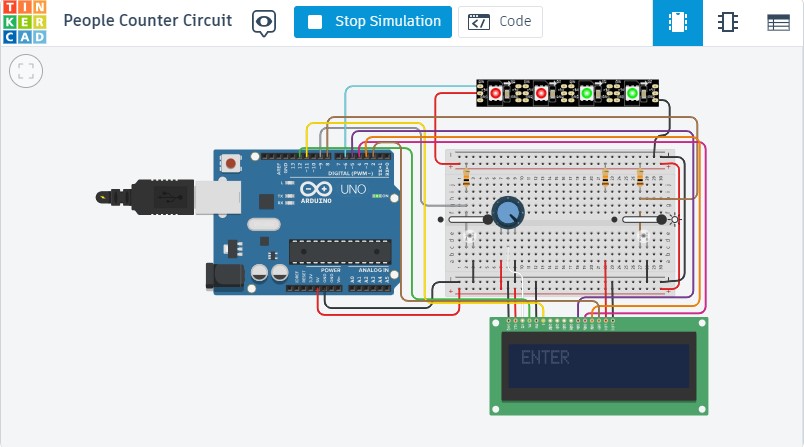Image resolution: width=804 pixels, height=447 pixels.
Task: Click the project title People Counter Circuit
Action: 148,21
